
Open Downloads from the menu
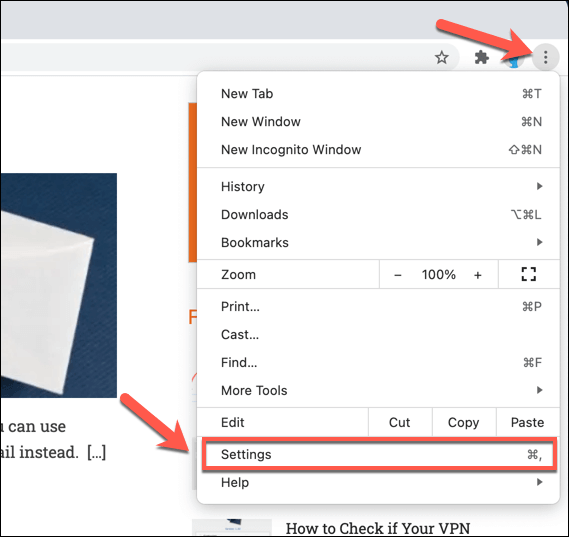point(378,214)
